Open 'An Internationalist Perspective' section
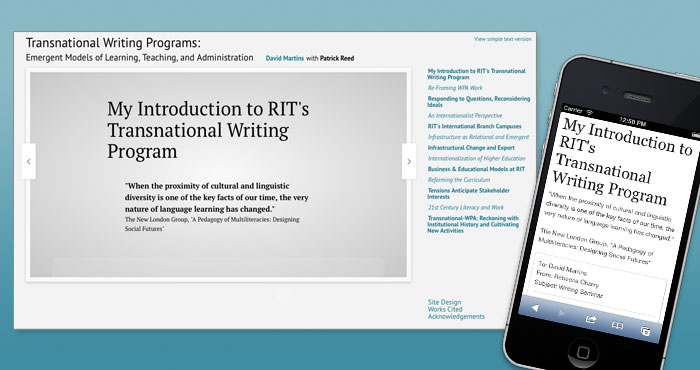Viewport: 700px width, 370px height. 465,116
